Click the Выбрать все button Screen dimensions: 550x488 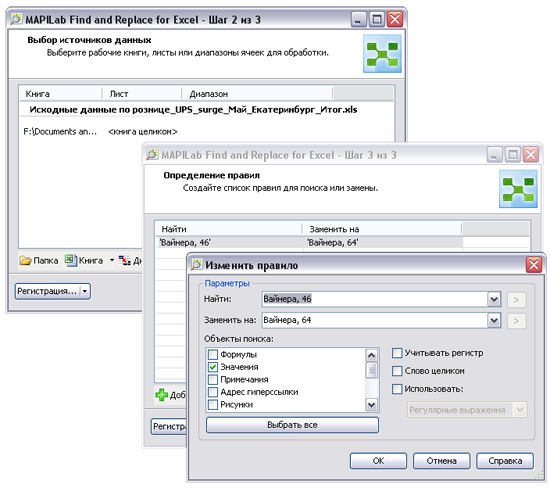click(292, 425)
